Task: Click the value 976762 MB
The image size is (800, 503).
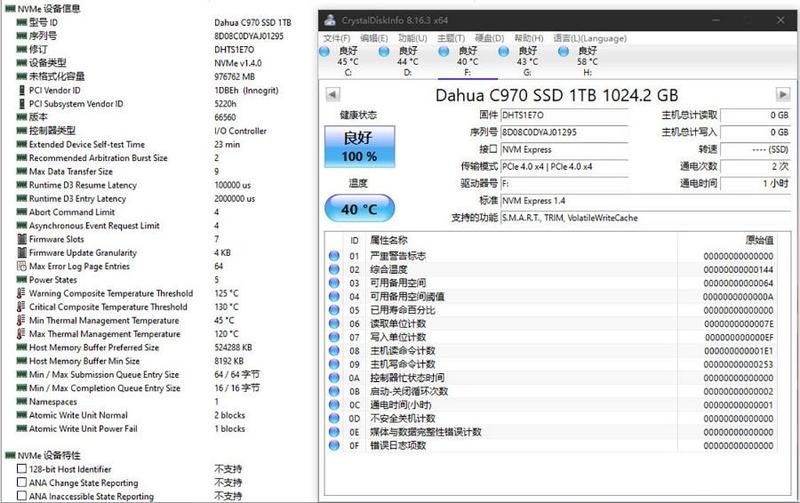Action: (235, 77)
